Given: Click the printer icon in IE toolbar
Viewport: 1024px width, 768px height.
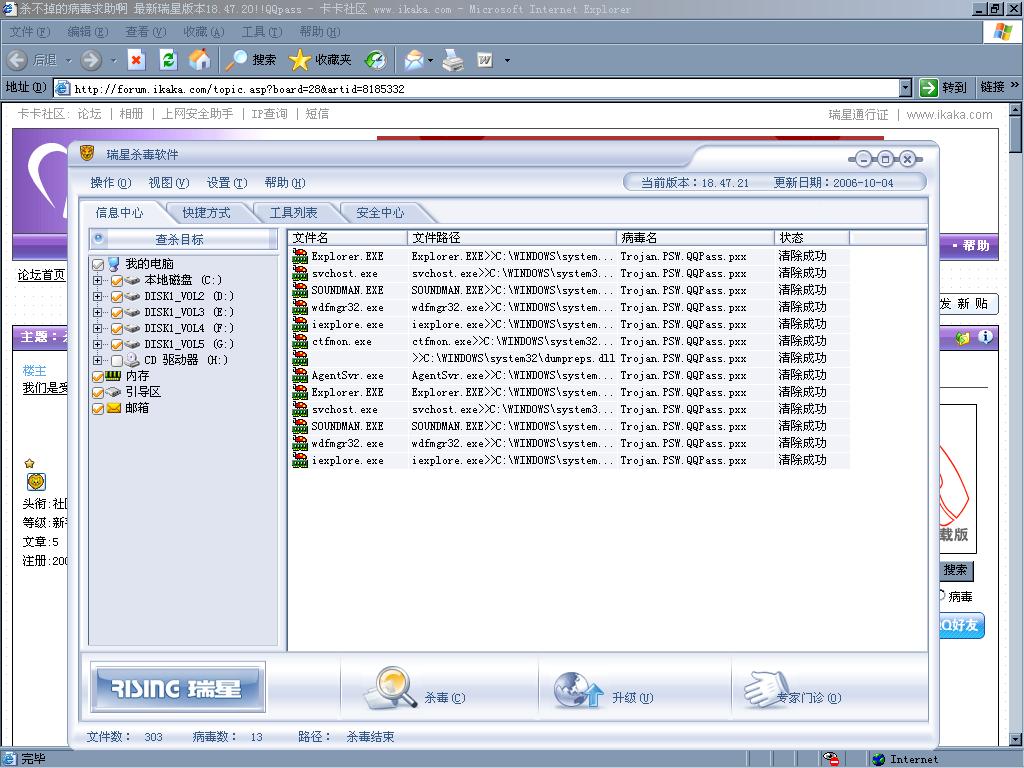Looking at the screenshot, I should pos(453,60).
